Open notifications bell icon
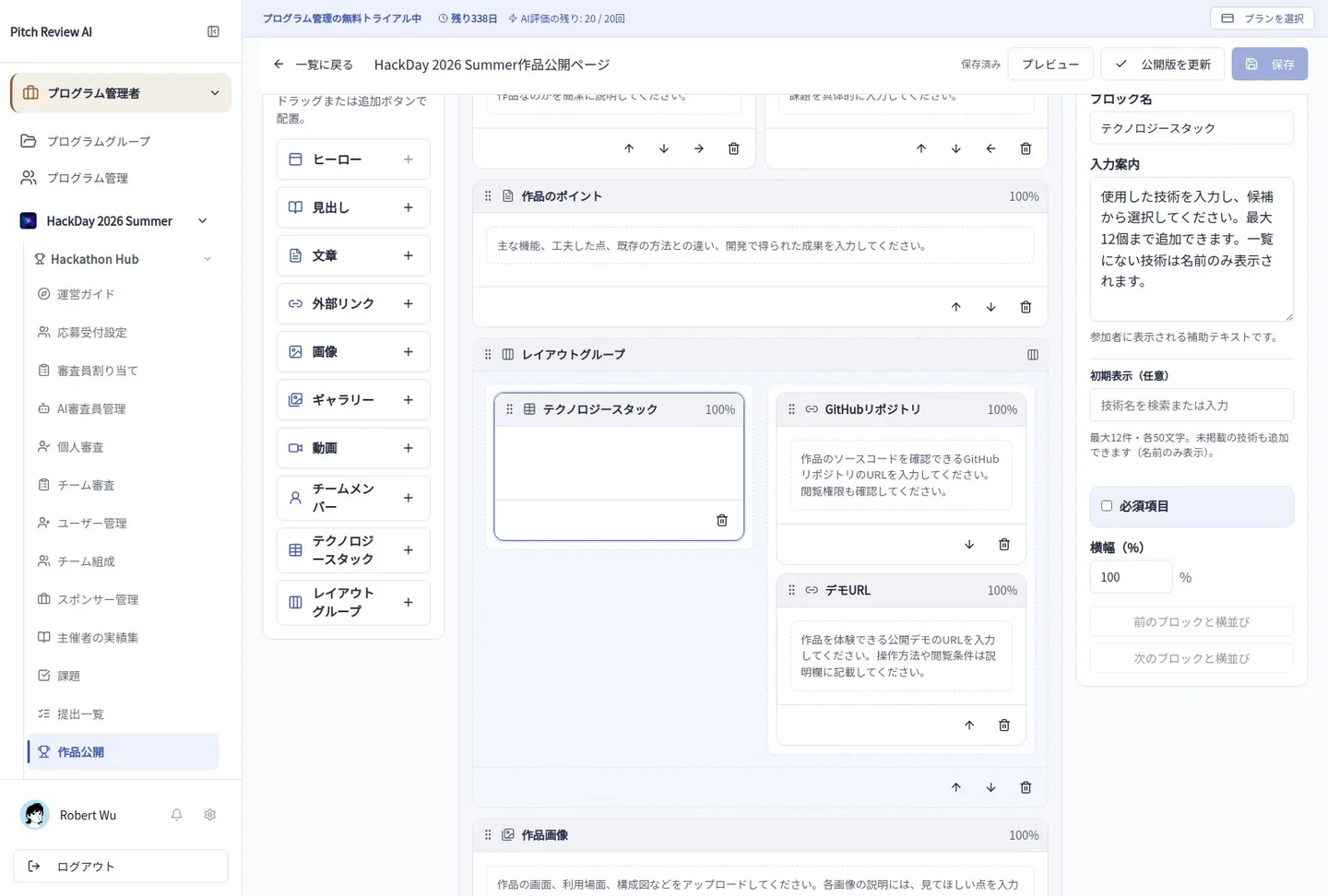 click(x=177, y=815)
